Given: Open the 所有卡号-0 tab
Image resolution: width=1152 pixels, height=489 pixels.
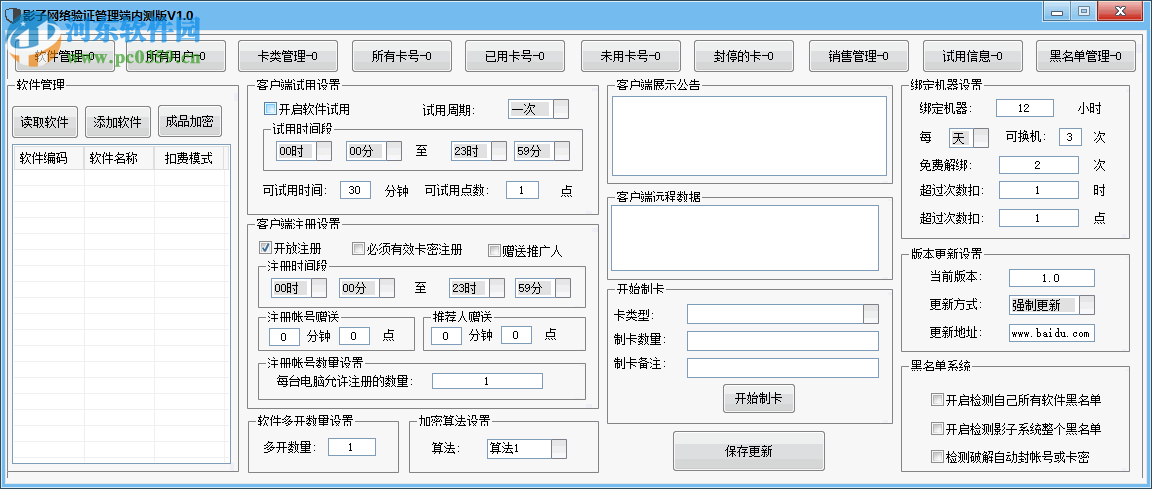Looking at the screenshot, I should click(x=401, y=56).
